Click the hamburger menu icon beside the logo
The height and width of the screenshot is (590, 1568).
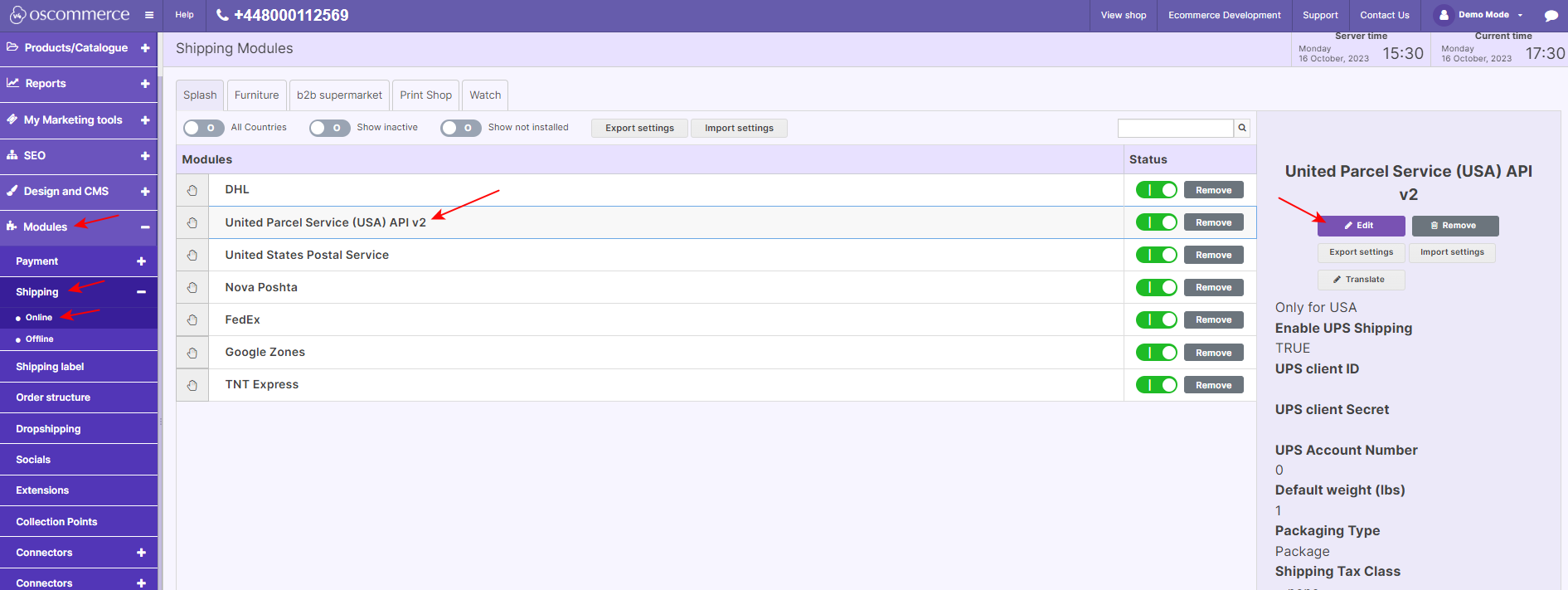pos(149,15)
